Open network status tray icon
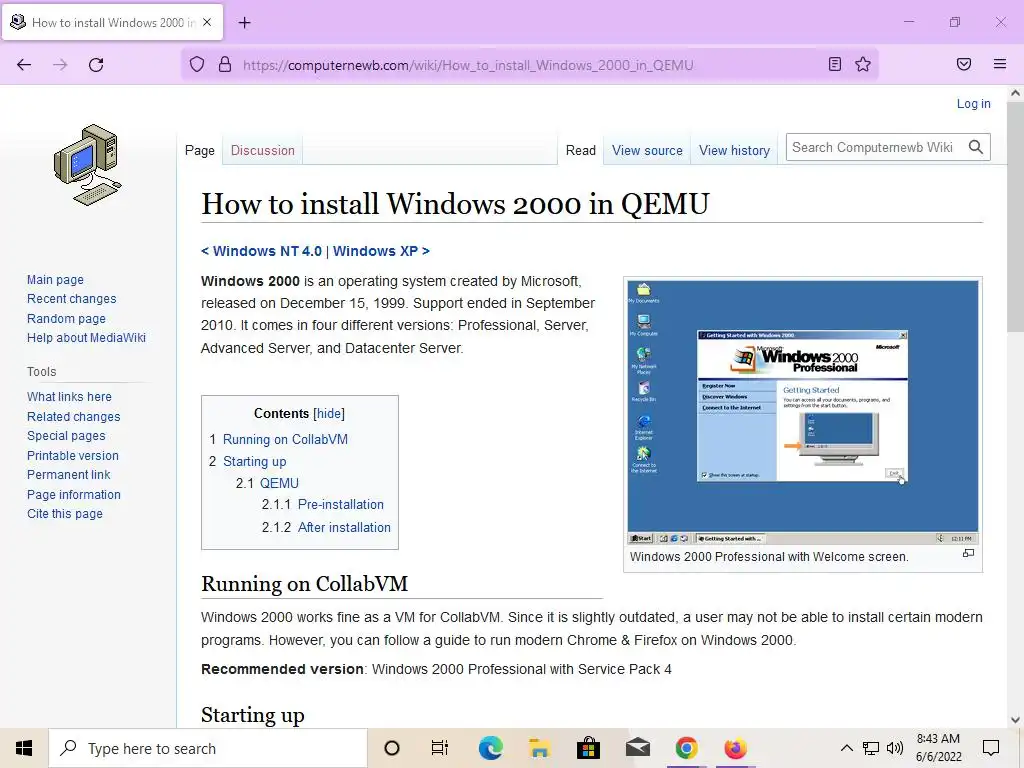 pyautogui.click(x=871, y=748)
